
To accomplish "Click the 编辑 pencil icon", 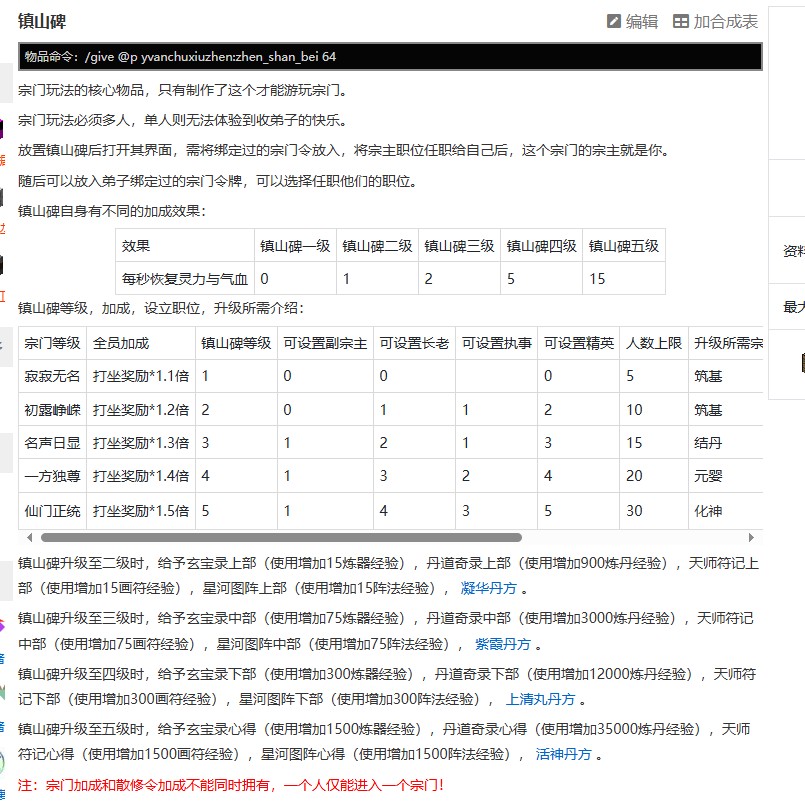I will (614, 21).
